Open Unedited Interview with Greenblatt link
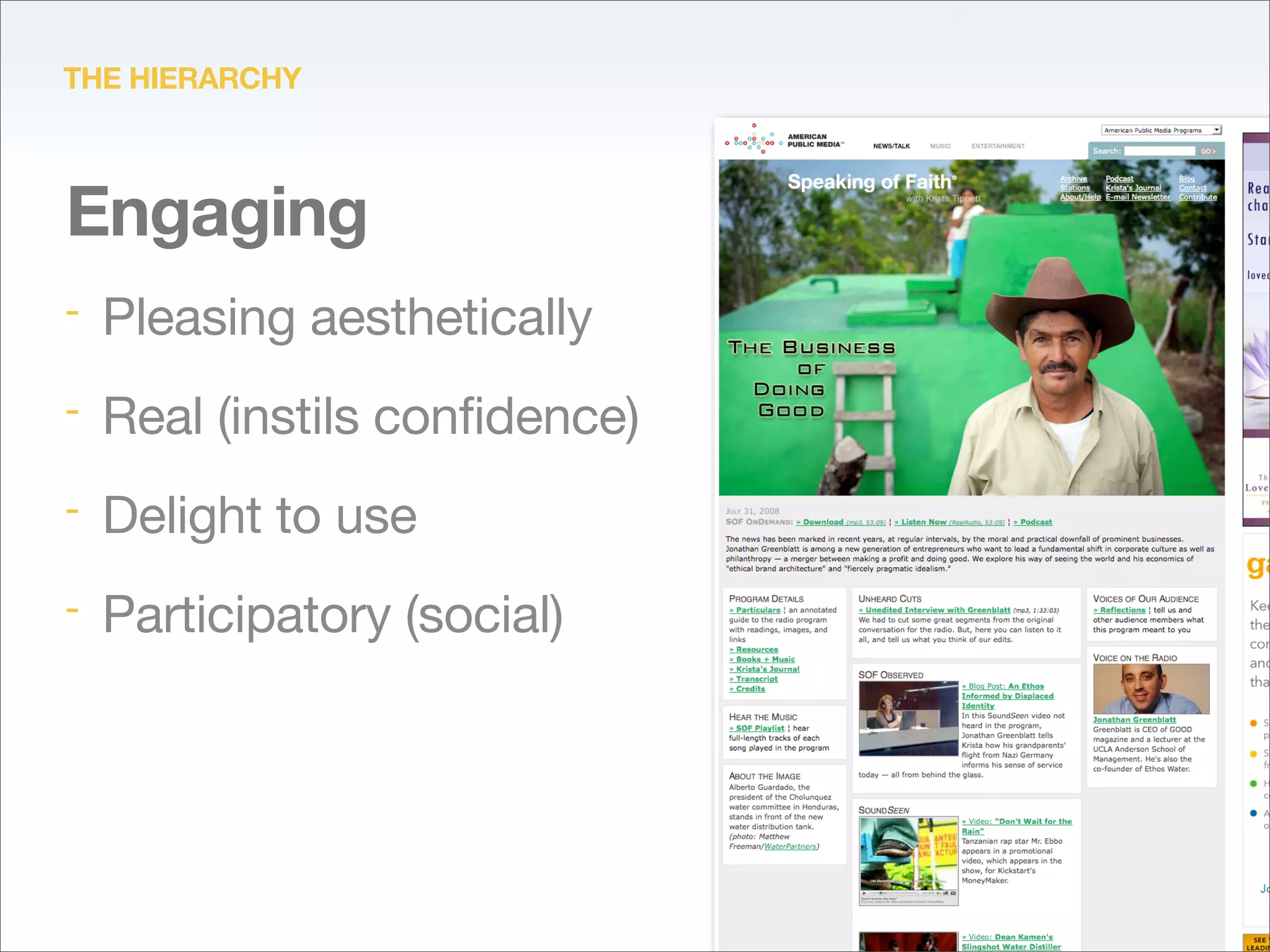This screenshot has width=1270, height=952. tap(935, 610)
